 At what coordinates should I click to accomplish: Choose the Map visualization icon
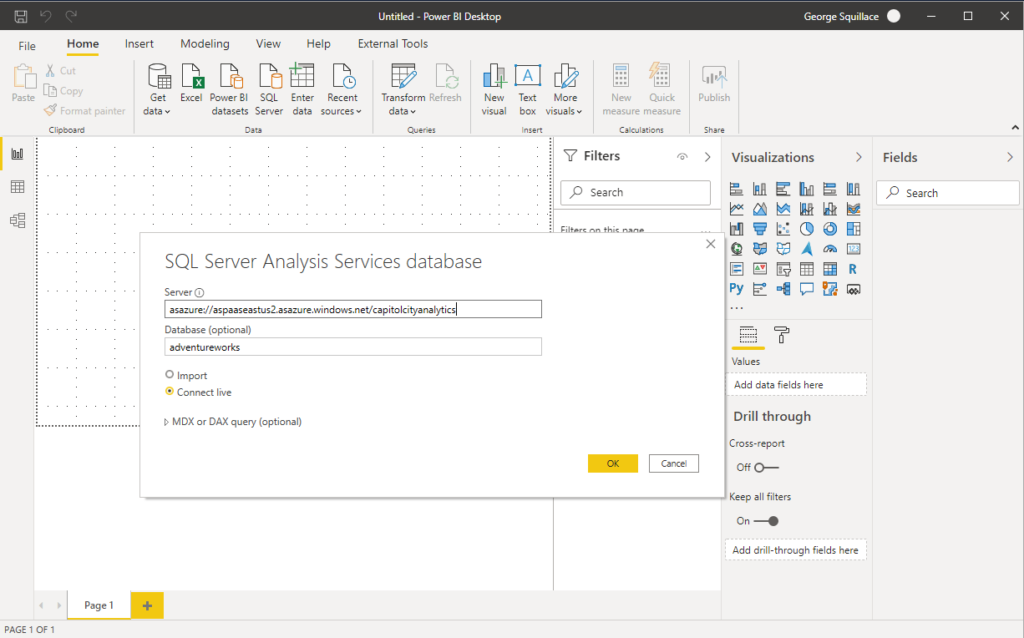(735, 248)
